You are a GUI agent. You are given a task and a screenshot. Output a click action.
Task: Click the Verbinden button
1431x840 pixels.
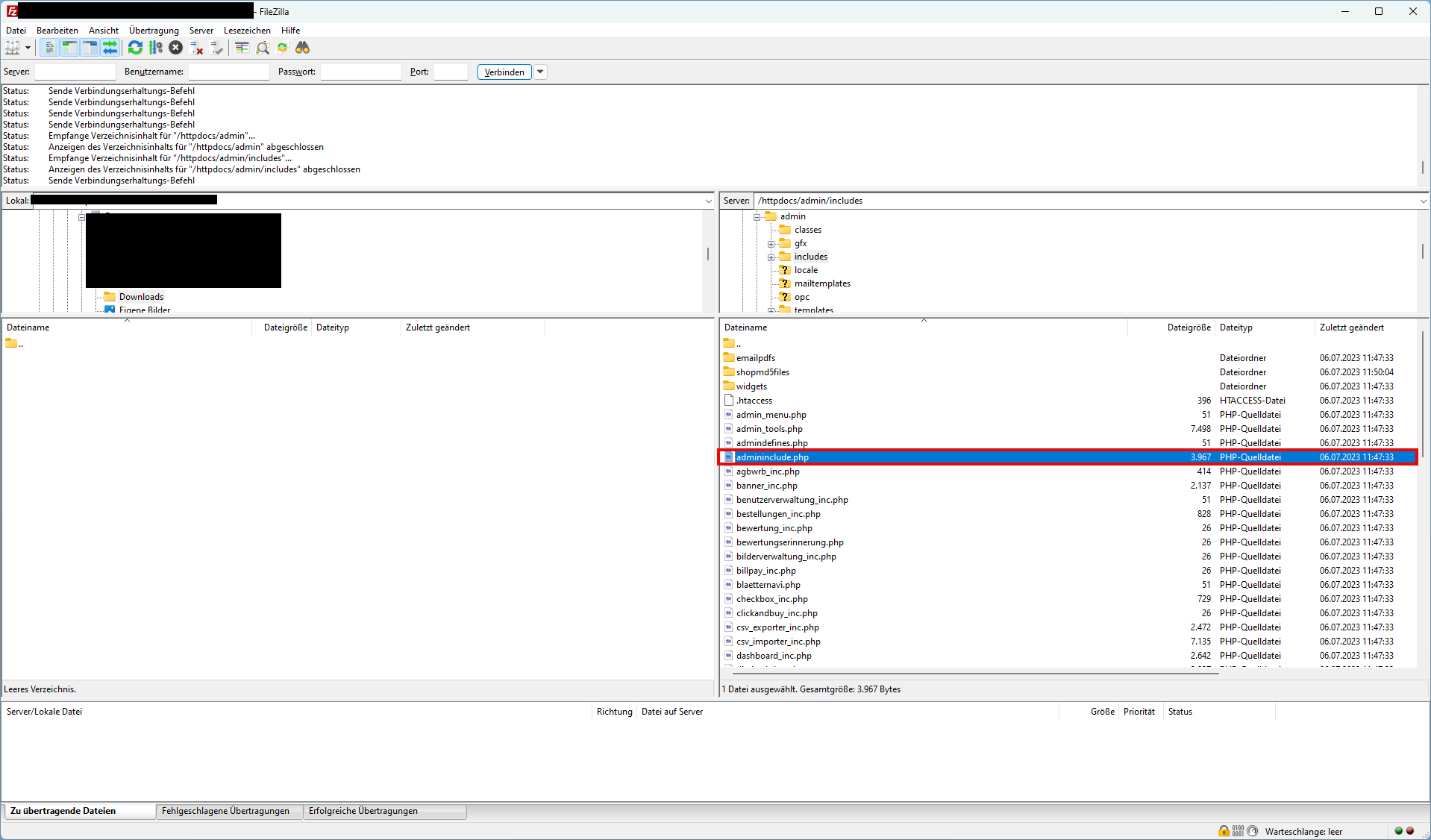[x=504, y=72]
